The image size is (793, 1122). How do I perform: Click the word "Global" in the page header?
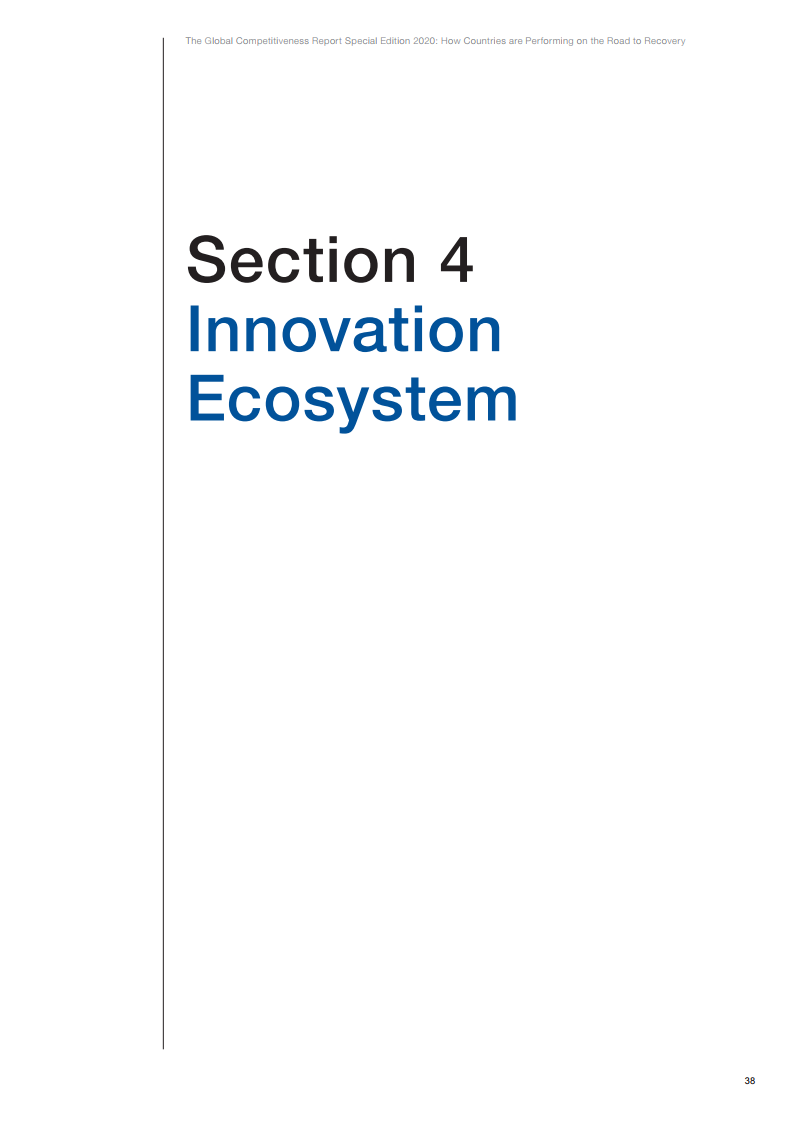pyautogui.click(x=217, y=41)
